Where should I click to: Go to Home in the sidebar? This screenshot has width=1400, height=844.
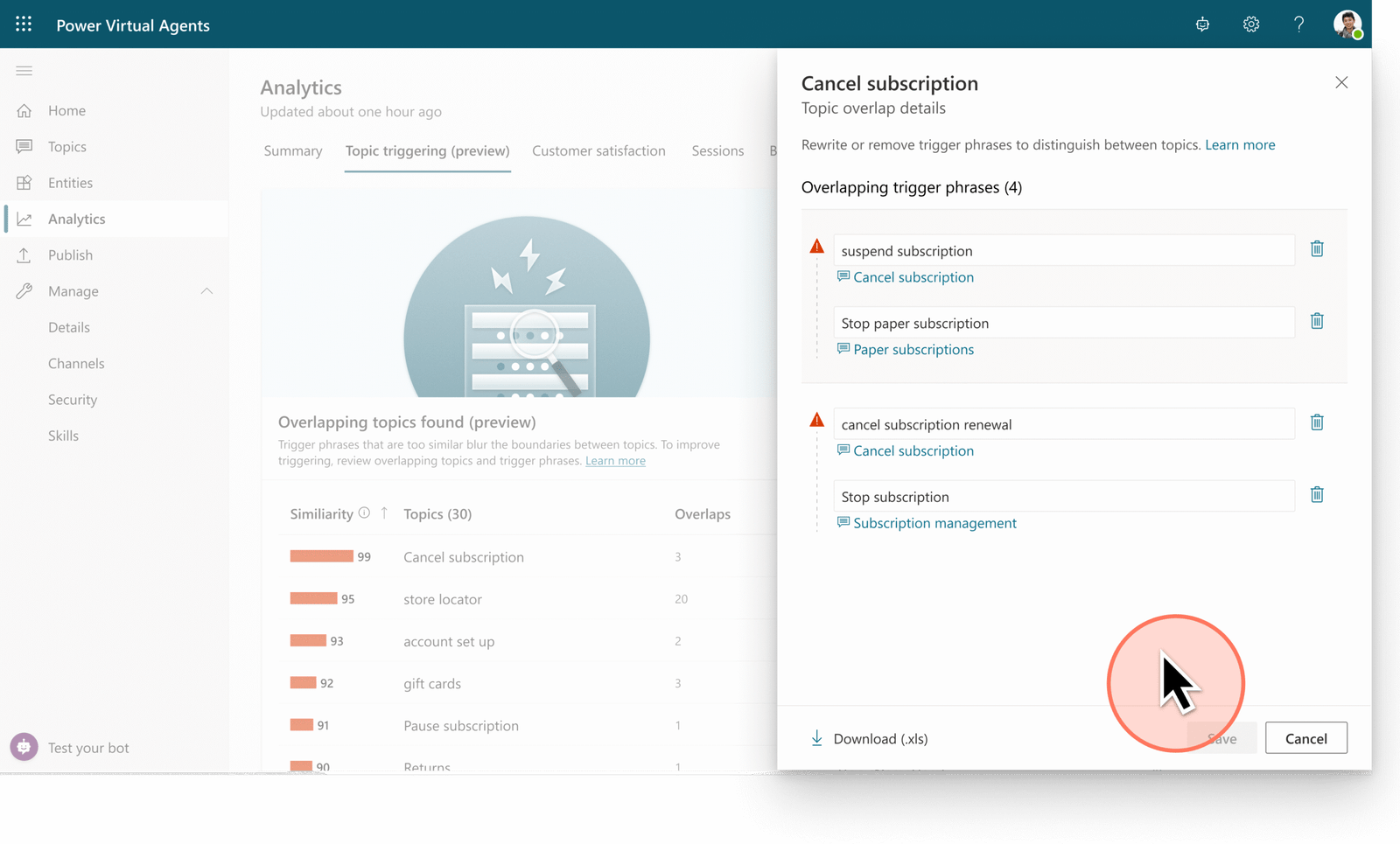pyautogui.click(x=66, y=110)
